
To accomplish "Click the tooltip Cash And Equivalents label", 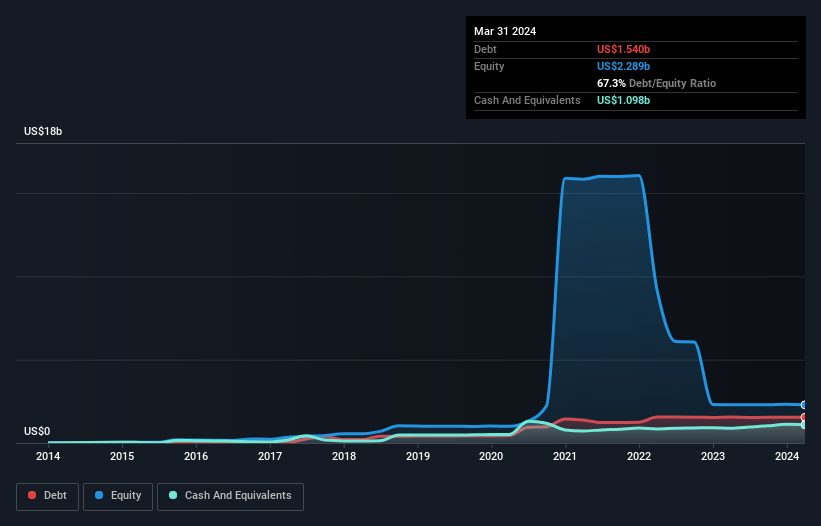I will (x=527, y=100).
